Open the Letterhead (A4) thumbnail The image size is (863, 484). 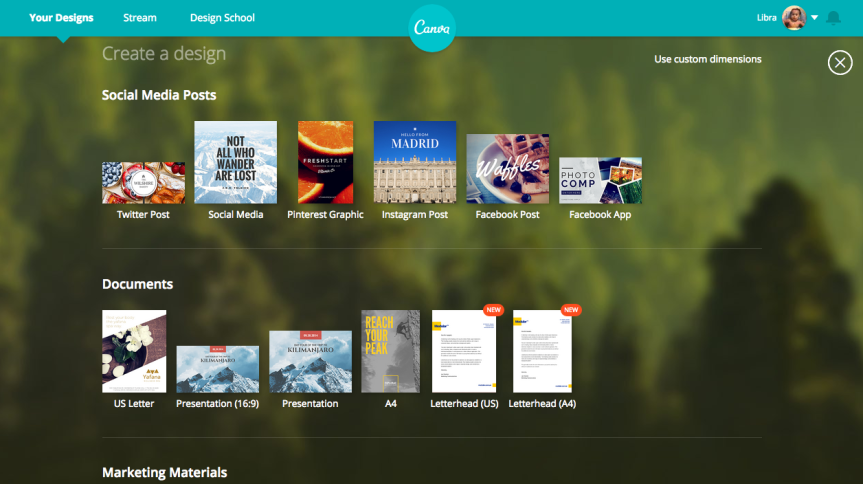pos(542,351)
